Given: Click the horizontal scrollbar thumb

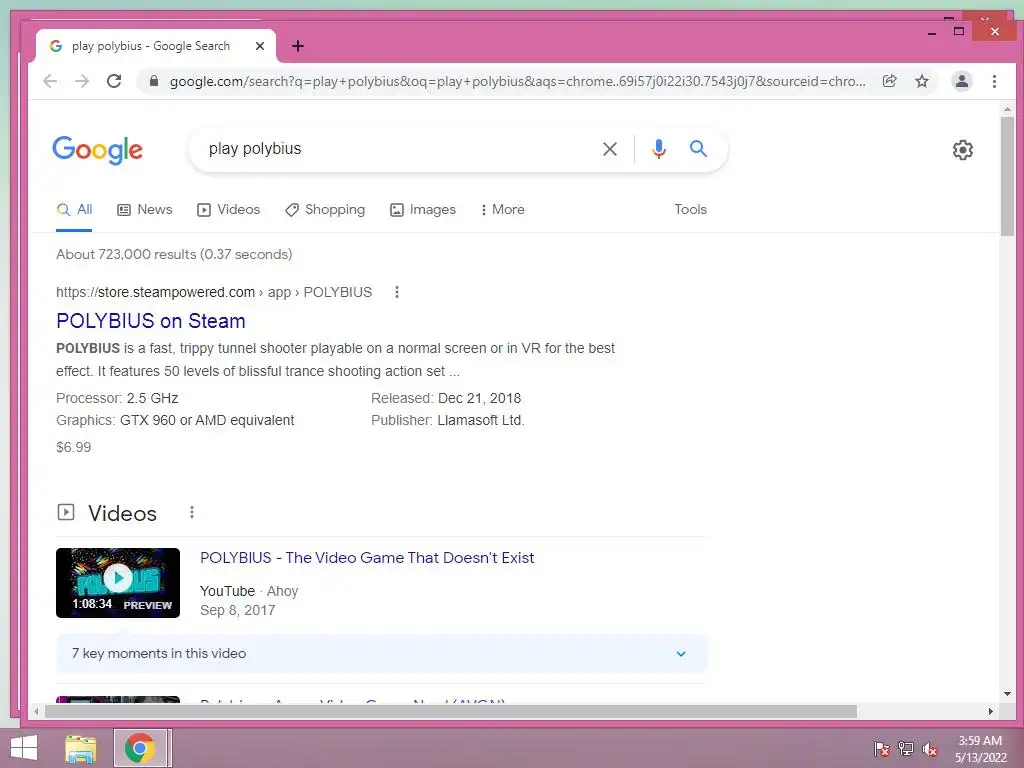Looking at the screenshot, I should coord(451,711).
